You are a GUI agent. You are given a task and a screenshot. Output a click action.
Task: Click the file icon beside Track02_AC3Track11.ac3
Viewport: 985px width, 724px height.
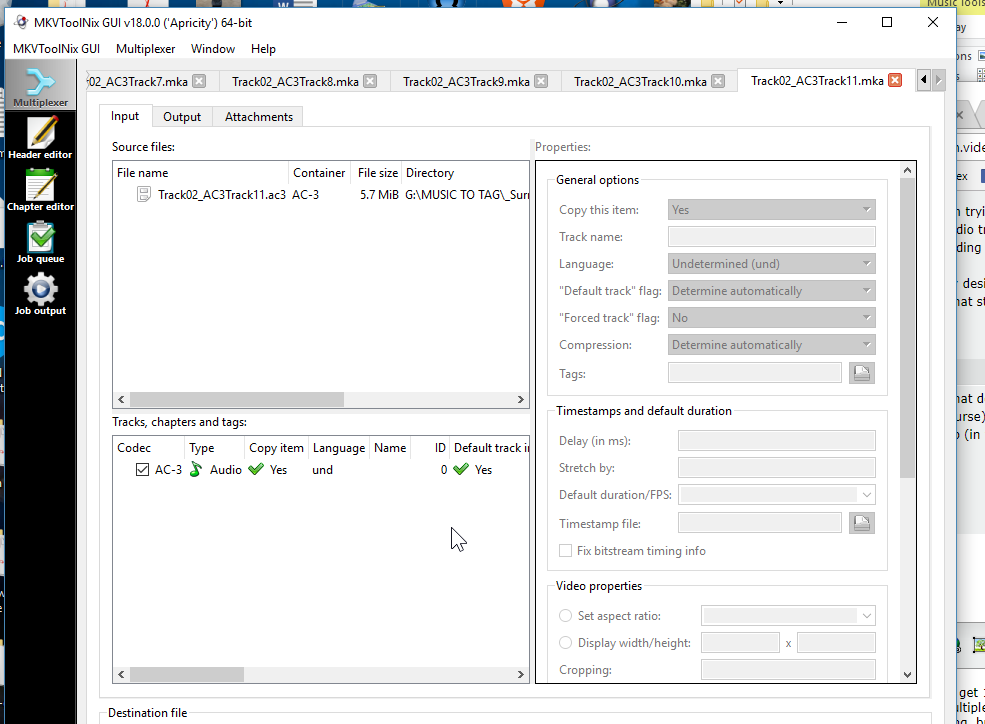click(x=144, y=195)
